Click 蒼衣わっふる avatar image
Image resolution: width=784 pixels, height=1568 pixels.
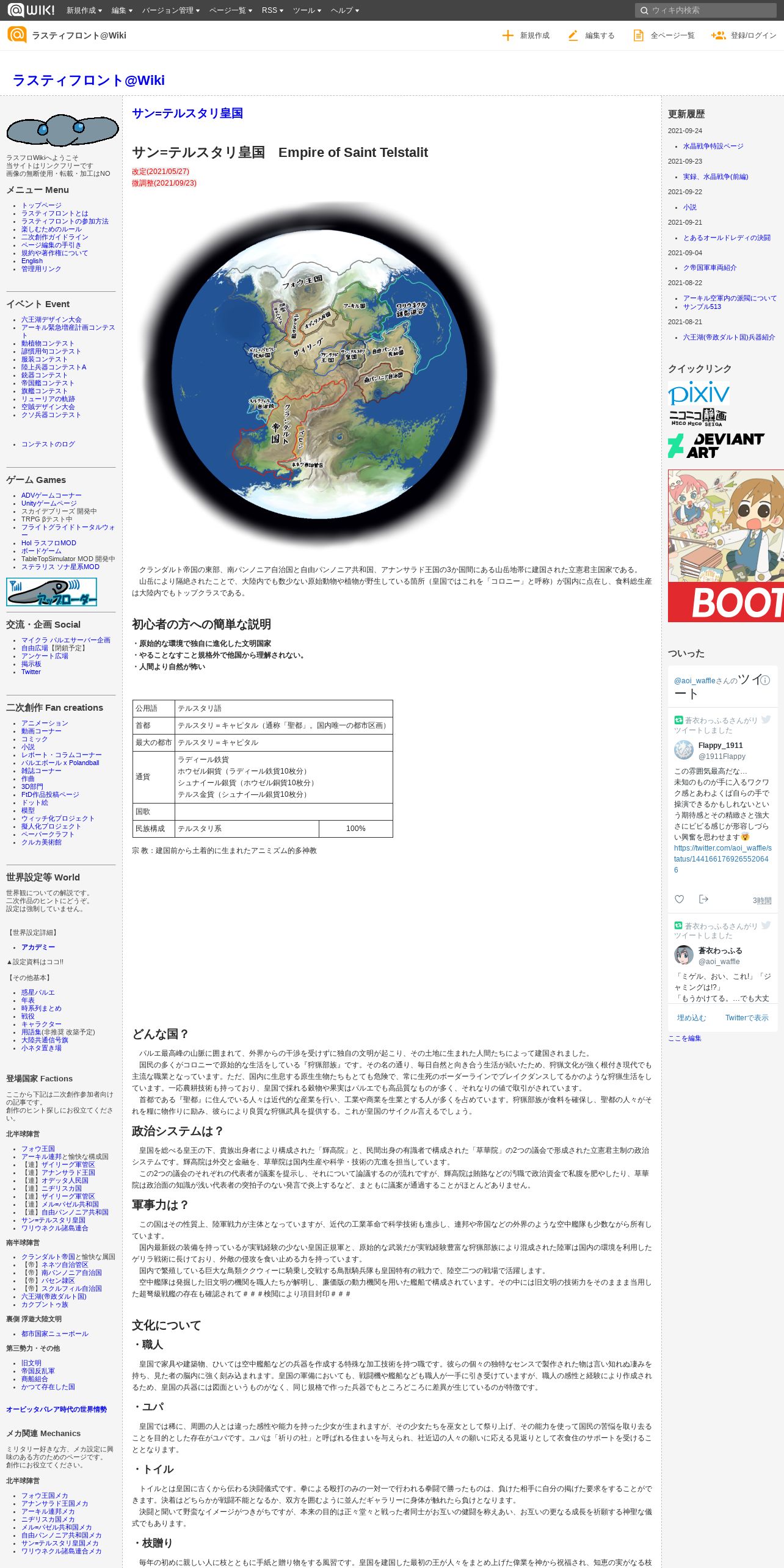(684, 955)
